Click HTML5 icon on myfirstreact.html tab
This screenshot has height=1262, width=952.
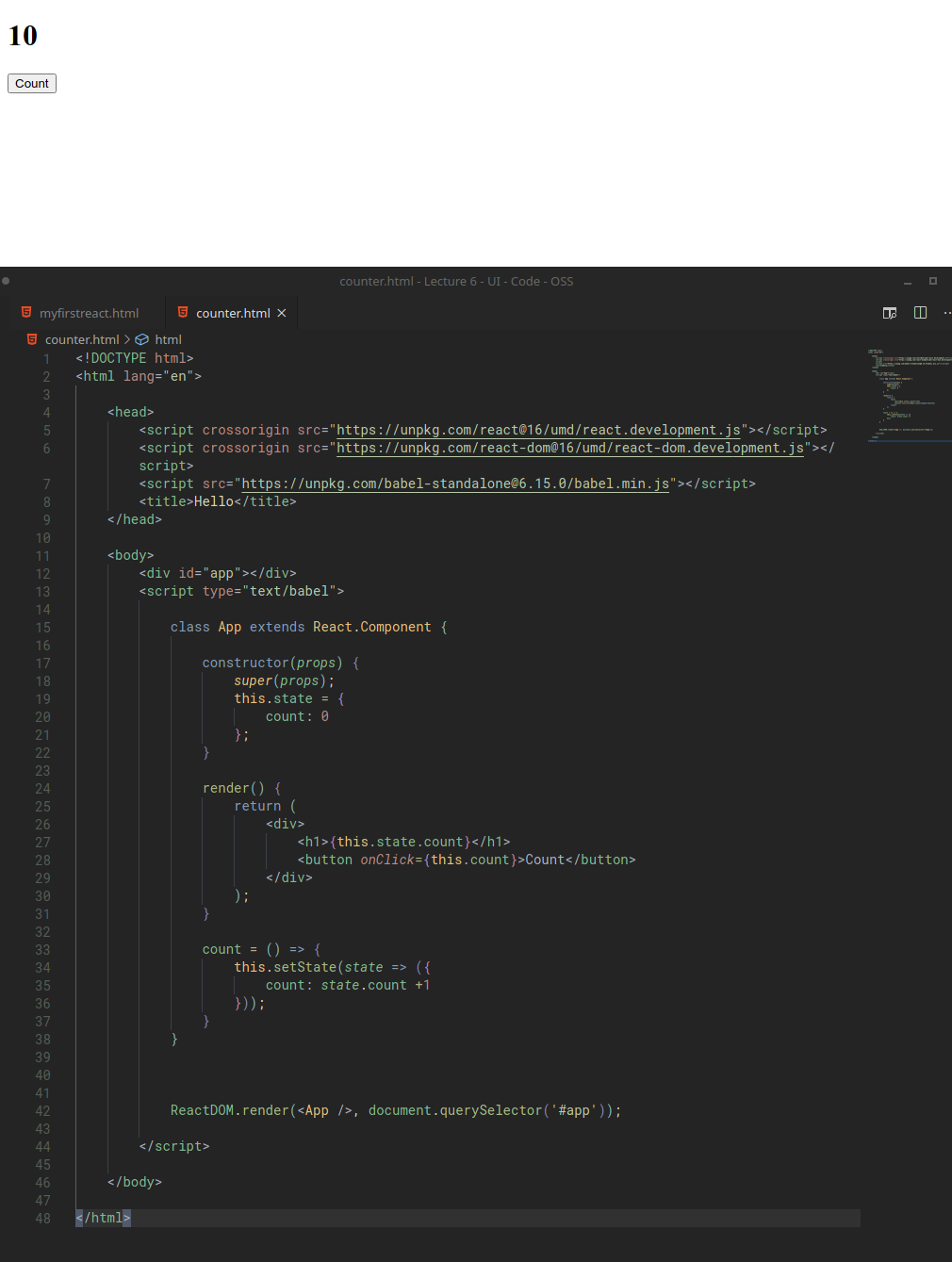pos(26,312)
